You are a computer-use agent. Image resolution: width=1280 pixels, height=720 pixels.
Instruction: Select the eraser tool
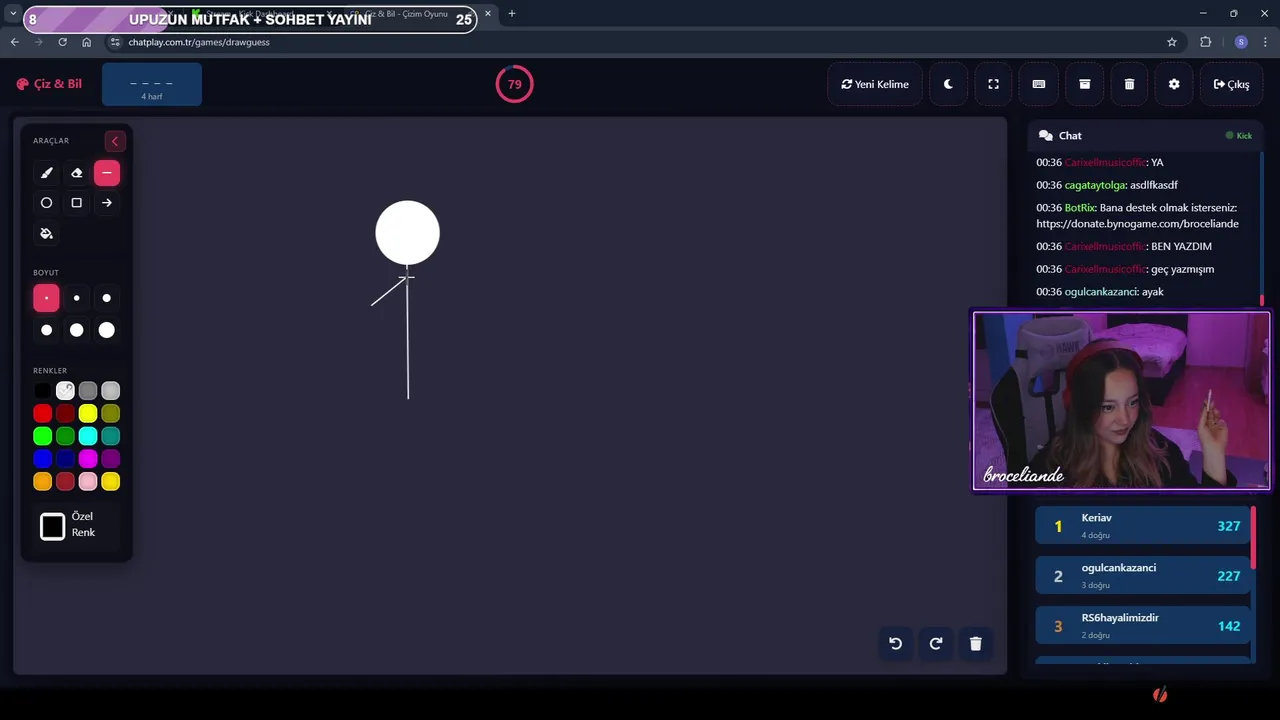coord(76,173)
